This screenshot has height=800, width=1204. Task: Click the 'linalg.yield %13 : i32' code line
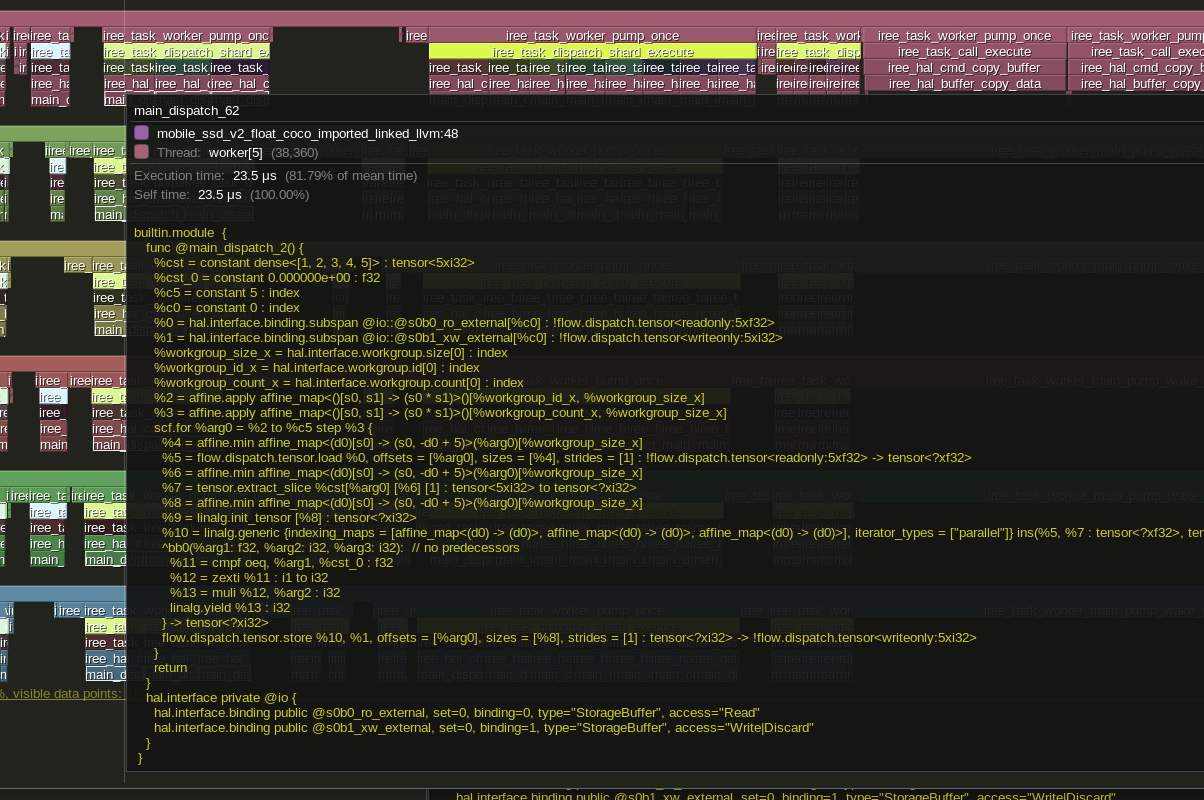click(230, 607)
